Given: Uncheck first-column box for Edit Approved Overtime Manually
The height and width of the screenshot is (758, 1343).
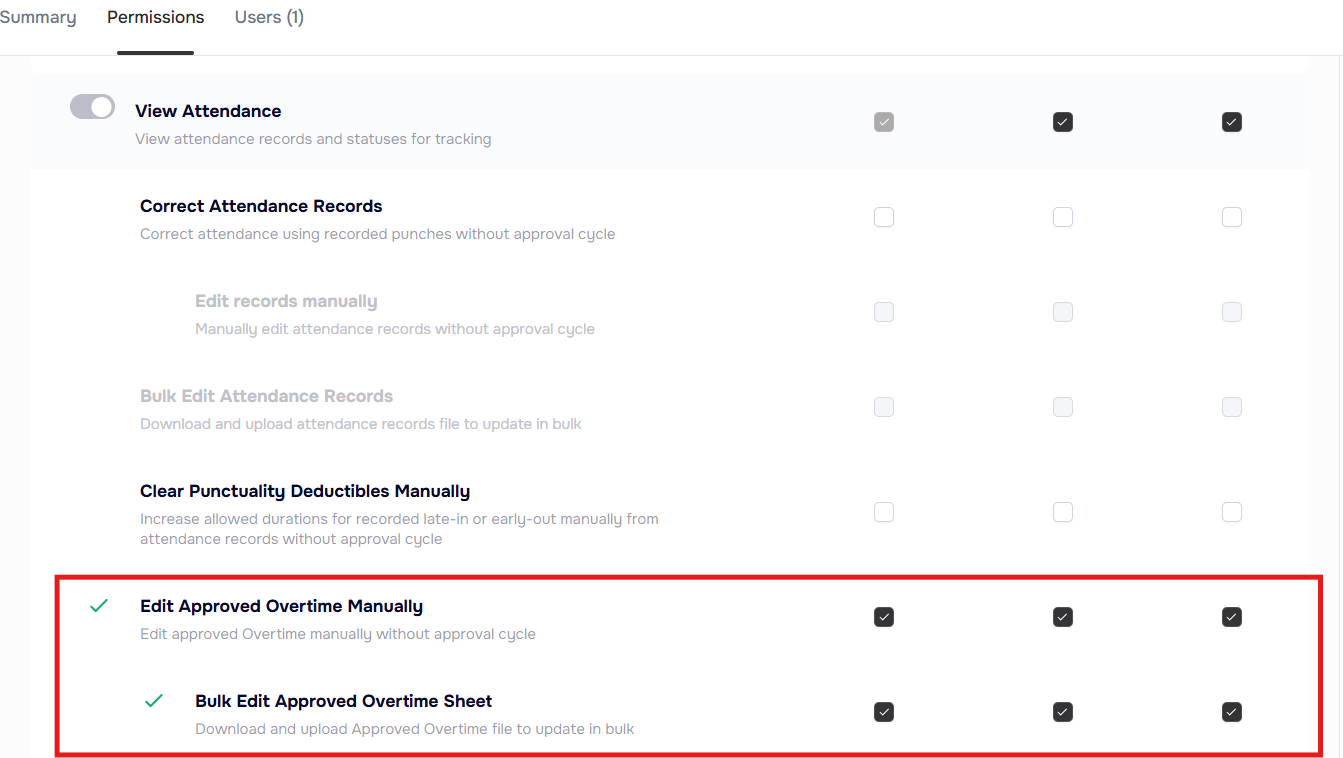Looking at the screenshot, I should (x=884, y=617).
